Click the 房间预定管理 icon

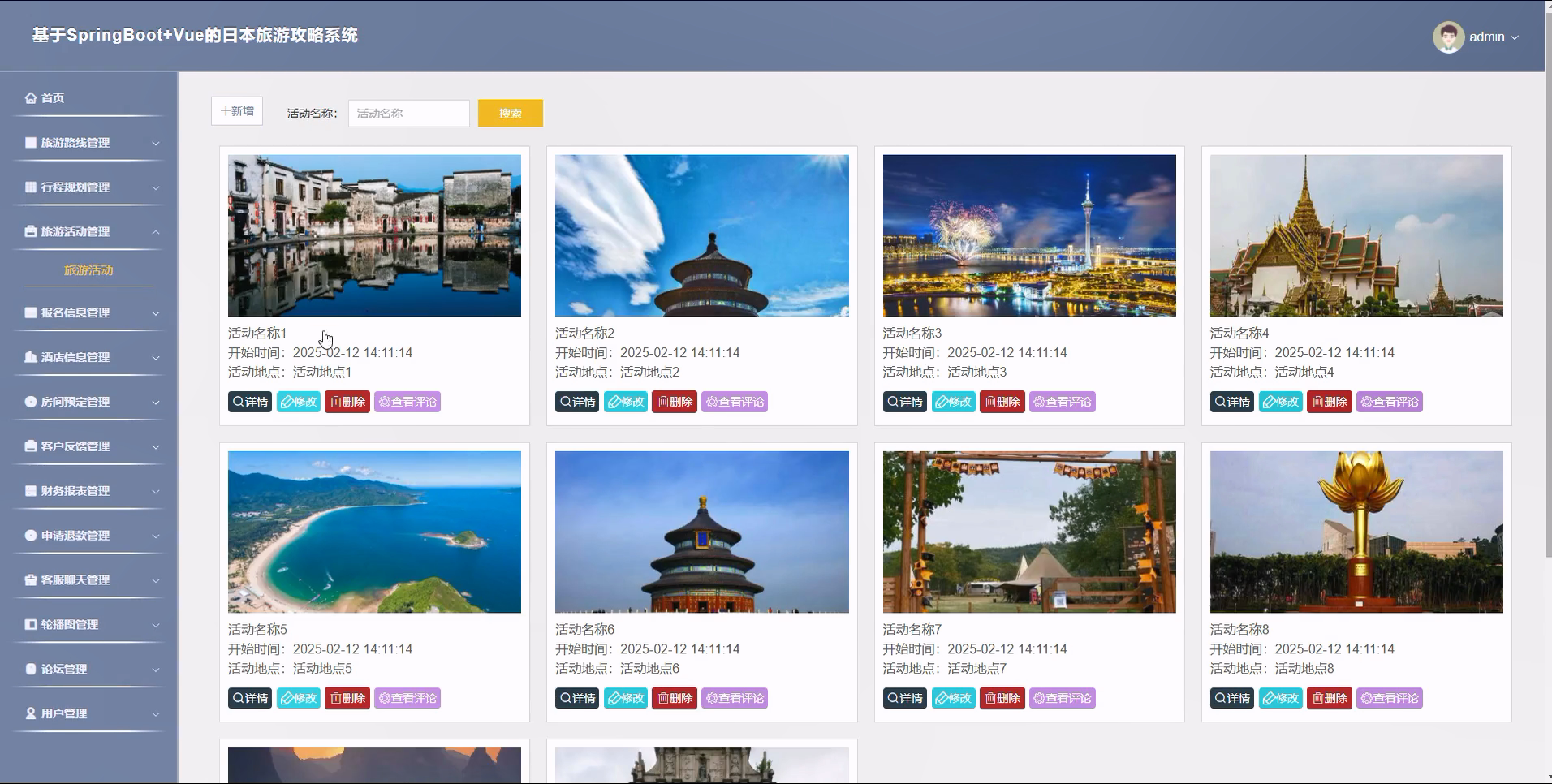(31, 402)
